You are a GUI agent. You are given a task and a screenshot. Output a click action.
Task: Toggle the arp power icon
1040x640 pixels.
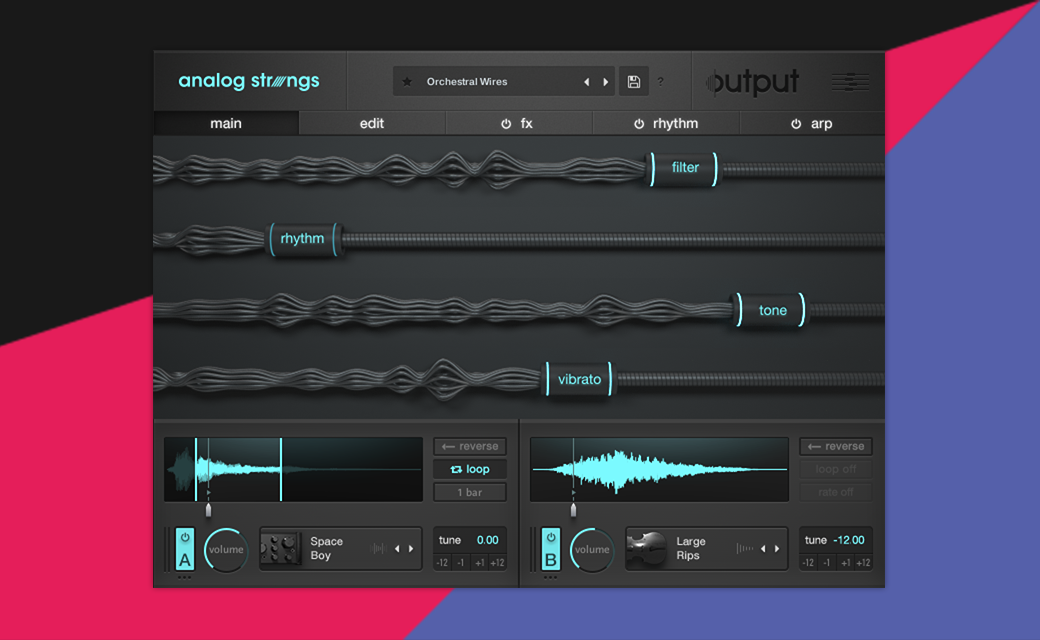click(x=796, y=124)
